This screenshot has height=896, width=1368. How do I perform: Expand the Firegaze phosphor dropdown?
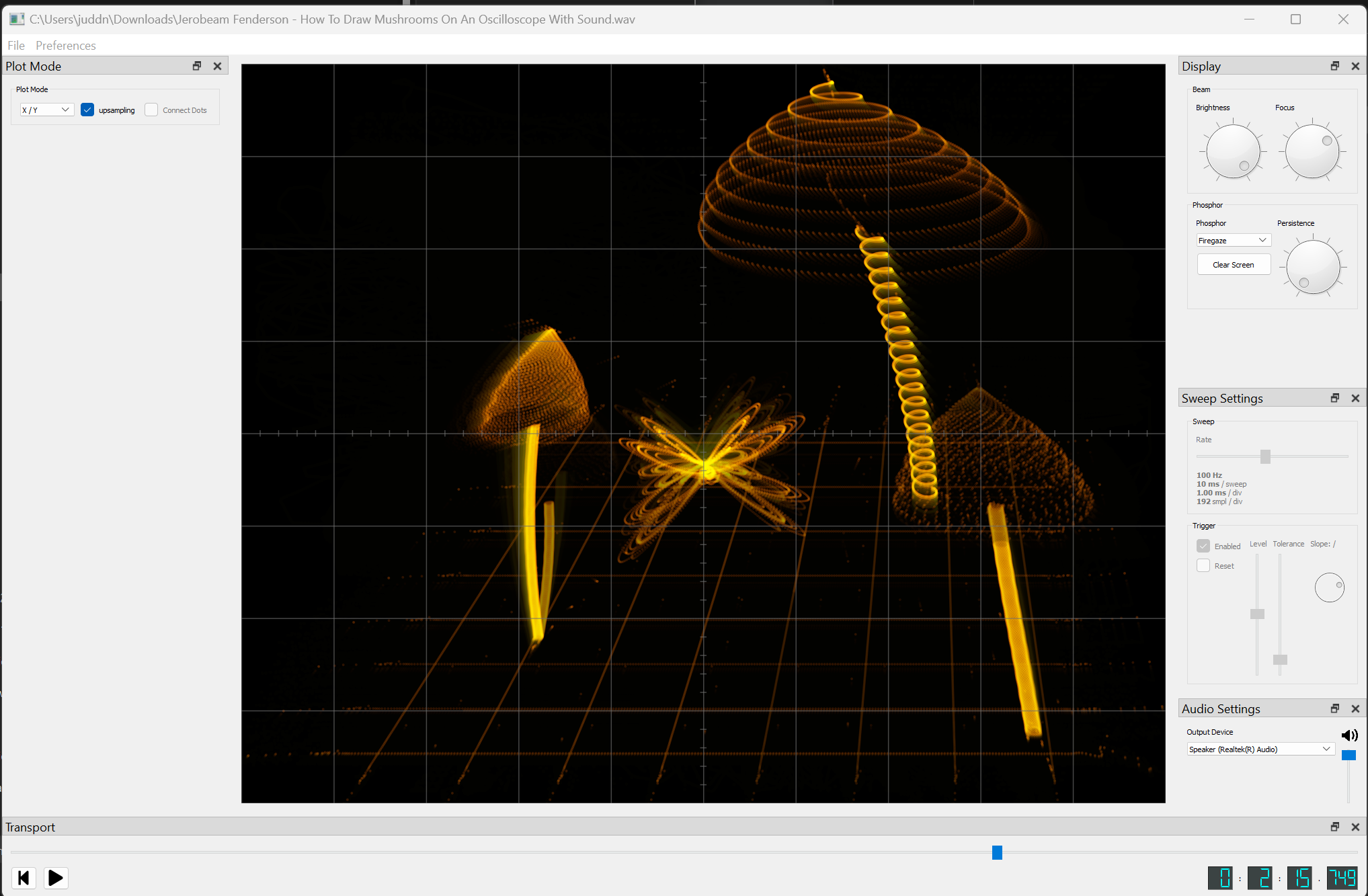(1233, 241)
